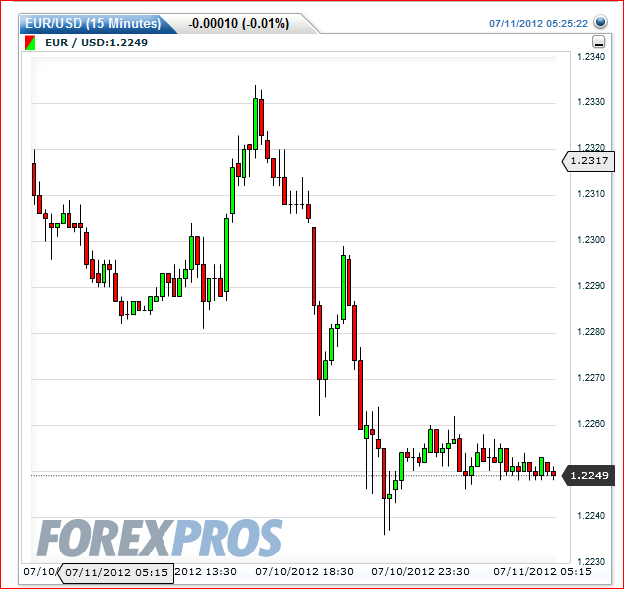This screenshot has width=624, height=589.
Task: Click the current price 1.2249 marker
Action: (x=588, y=475)
